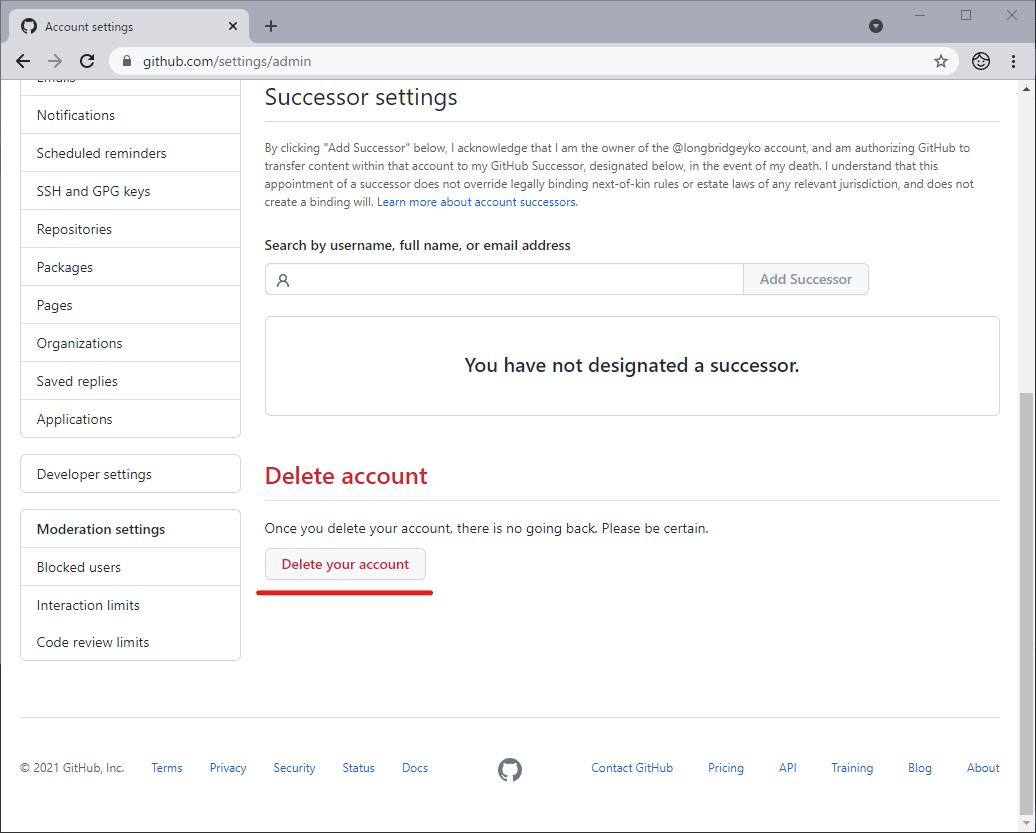
Task: Go to Pages settings
Action: coord(130,305)
